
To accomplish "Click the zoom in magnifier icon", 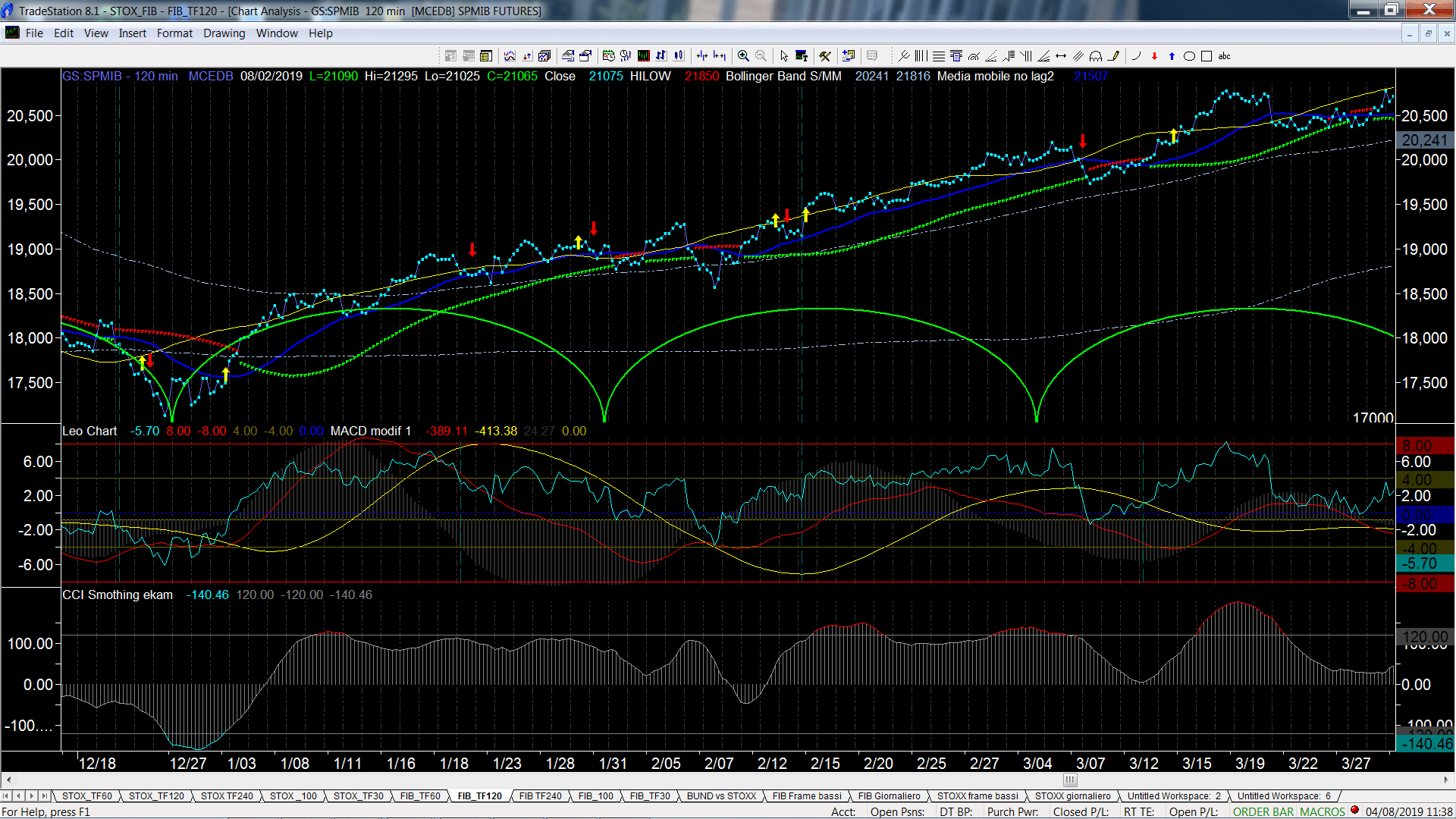I will (x=743, y=56).
